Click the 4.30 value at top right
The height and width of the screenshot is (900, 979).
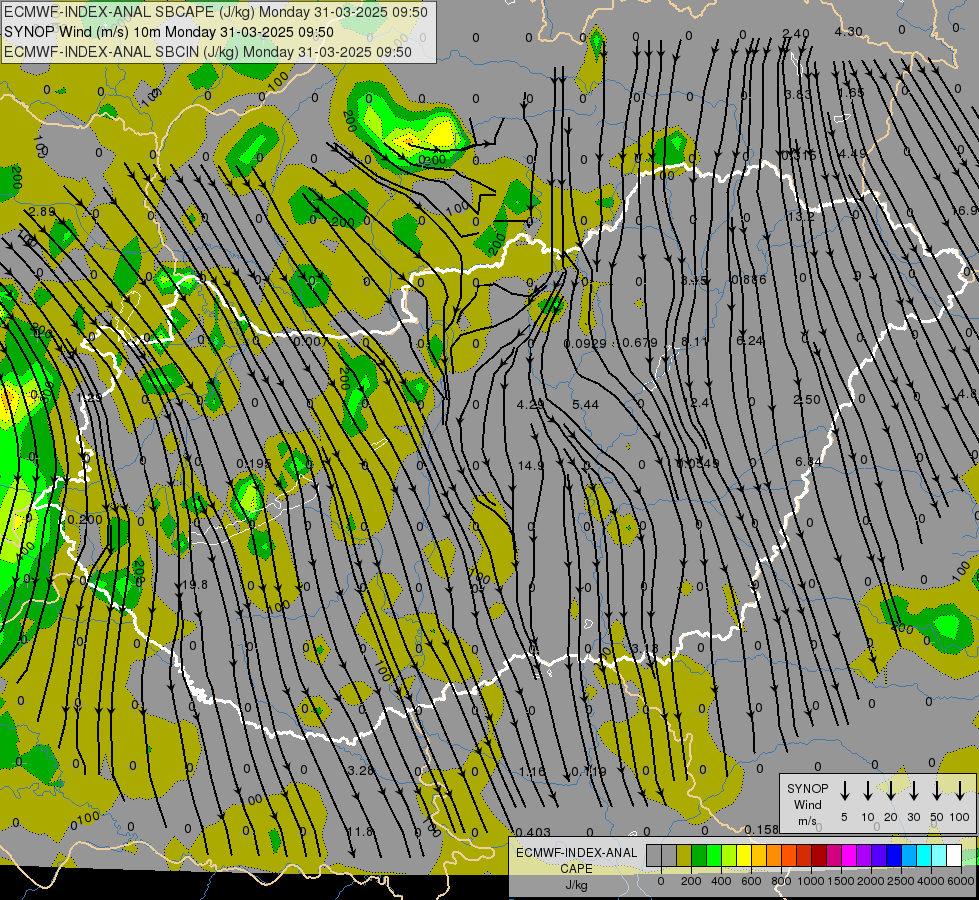(x=849, y=32)
